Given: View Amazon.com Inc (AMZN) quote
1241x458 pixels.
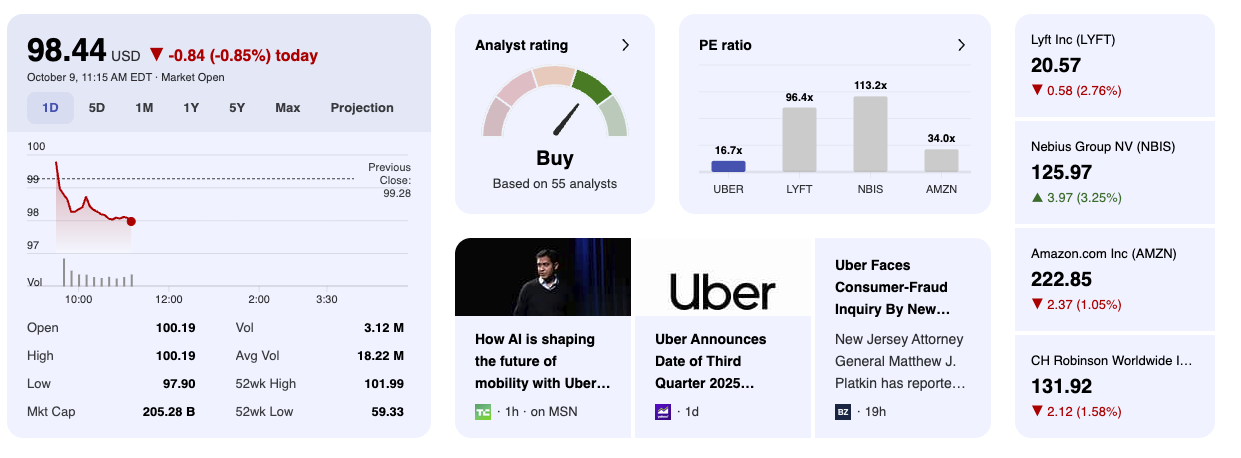Looking at the screenshot, I should 1115,280.
